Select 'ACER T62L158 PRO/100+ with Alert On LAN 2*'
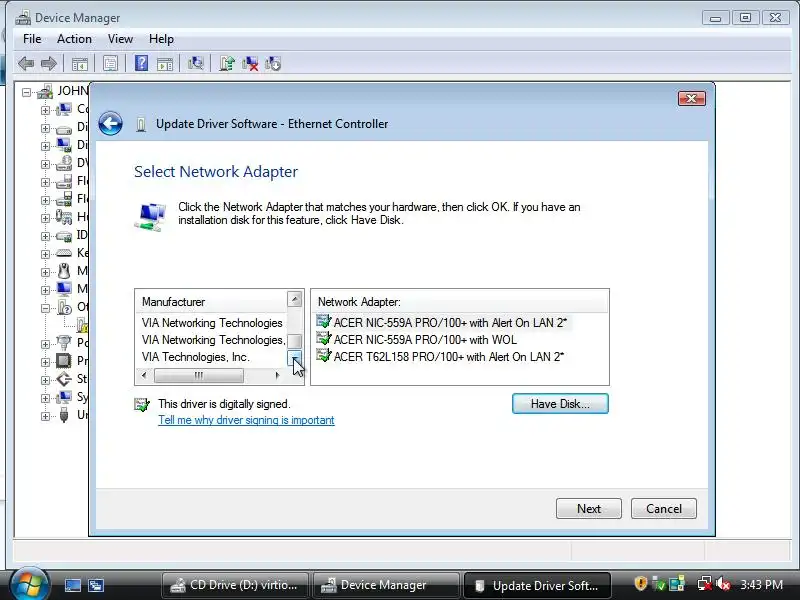This screenshot has height=600, width=800. click(448, 357)
